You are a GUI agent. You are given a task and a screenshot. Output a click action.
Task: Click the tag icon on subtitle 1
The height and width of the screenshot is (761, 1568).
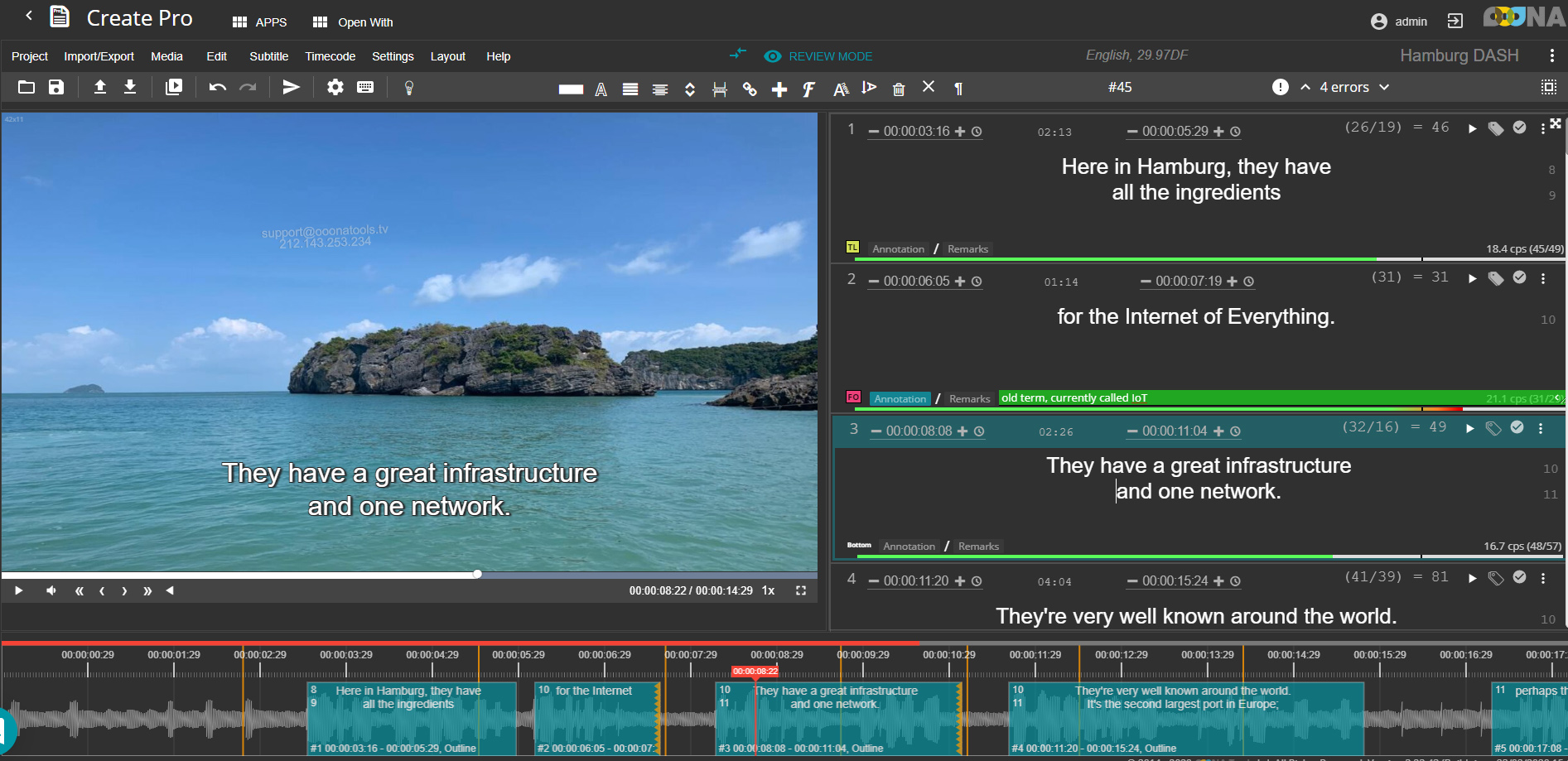[1495, 128]
